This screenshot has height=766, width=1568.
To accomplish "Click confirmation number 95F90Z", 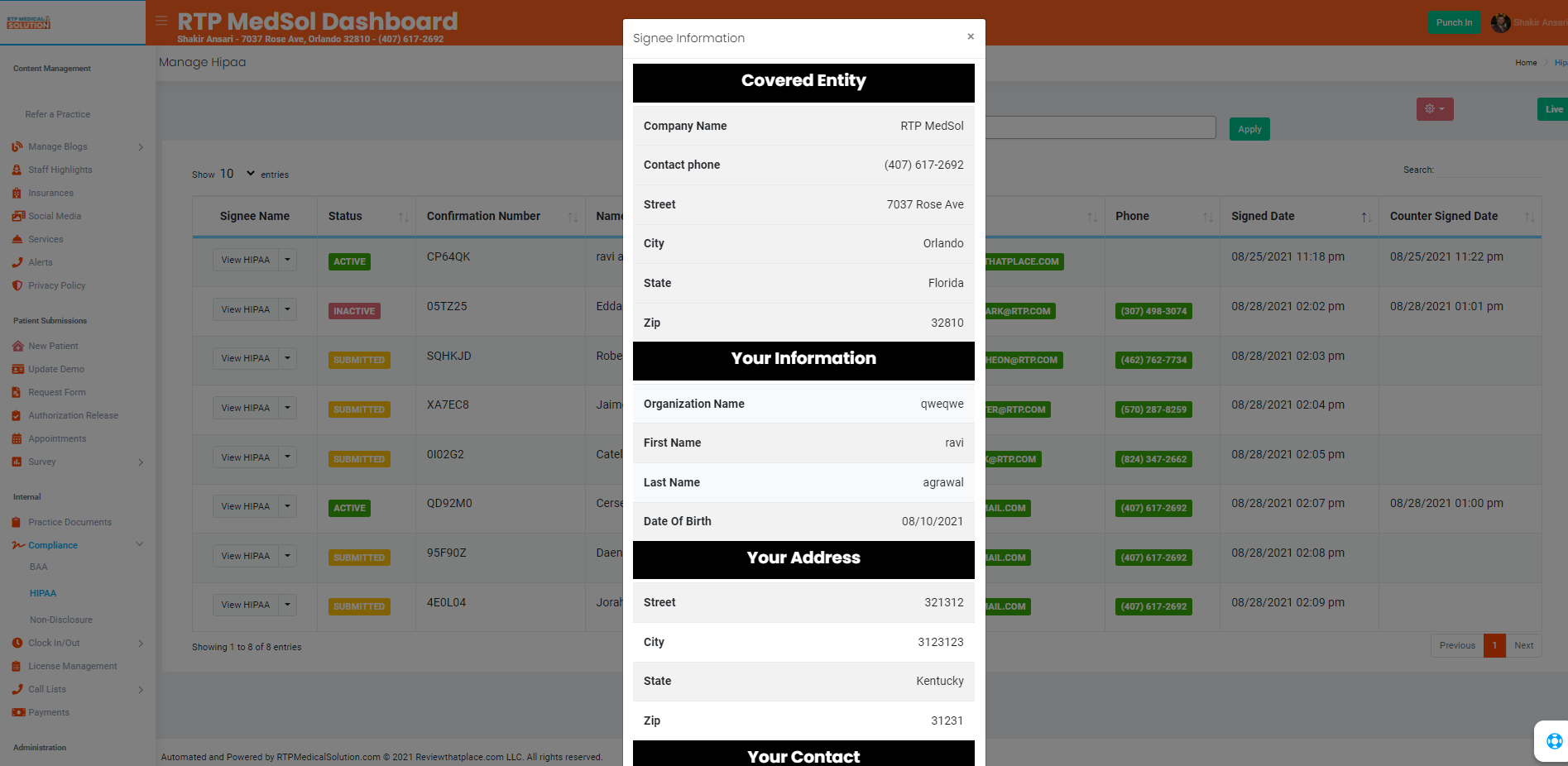I will (447, 553).
